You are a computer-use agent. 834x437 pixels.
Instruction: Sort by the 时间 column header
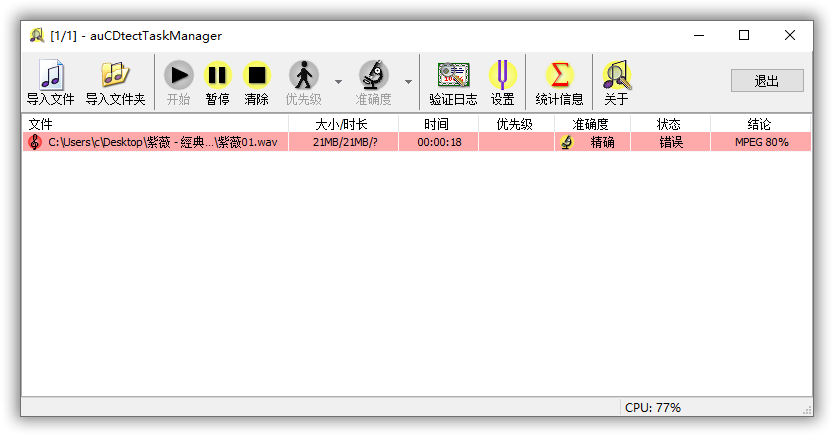(438, 124)
